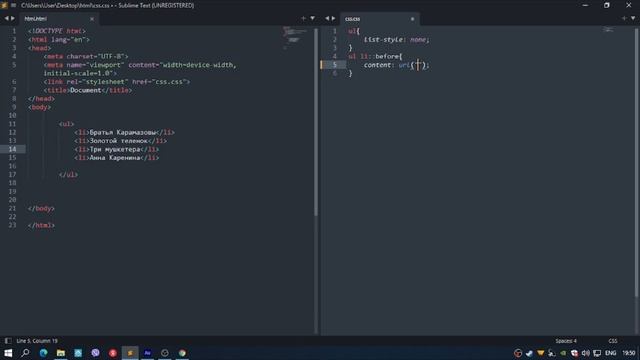The width and height of the screenshot is (640, 360).
Task: Open the hamburger menu in the title bar
Action: pyautogui.click(x=13, y=5)
